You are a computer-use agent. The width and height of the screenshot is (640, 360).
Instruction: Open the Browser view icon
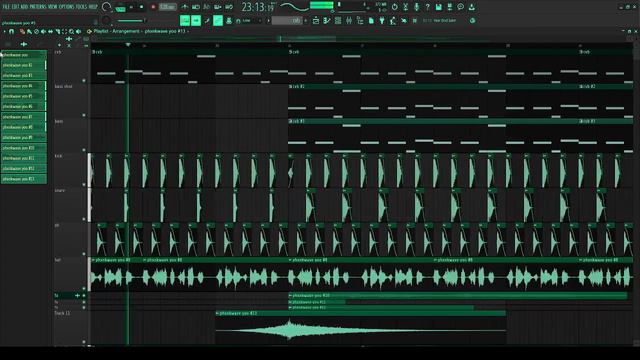[360, 20]
